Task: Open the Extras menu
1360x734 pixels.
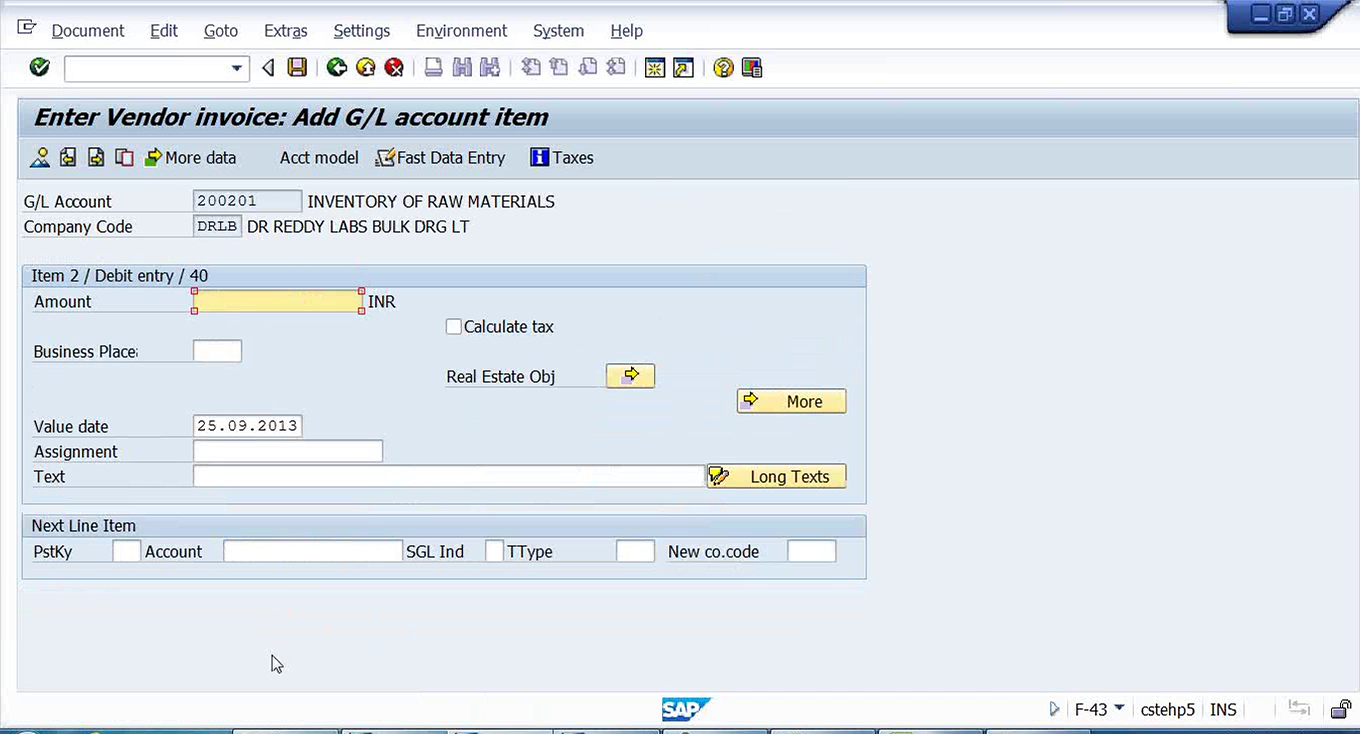Action: [286, 31]
